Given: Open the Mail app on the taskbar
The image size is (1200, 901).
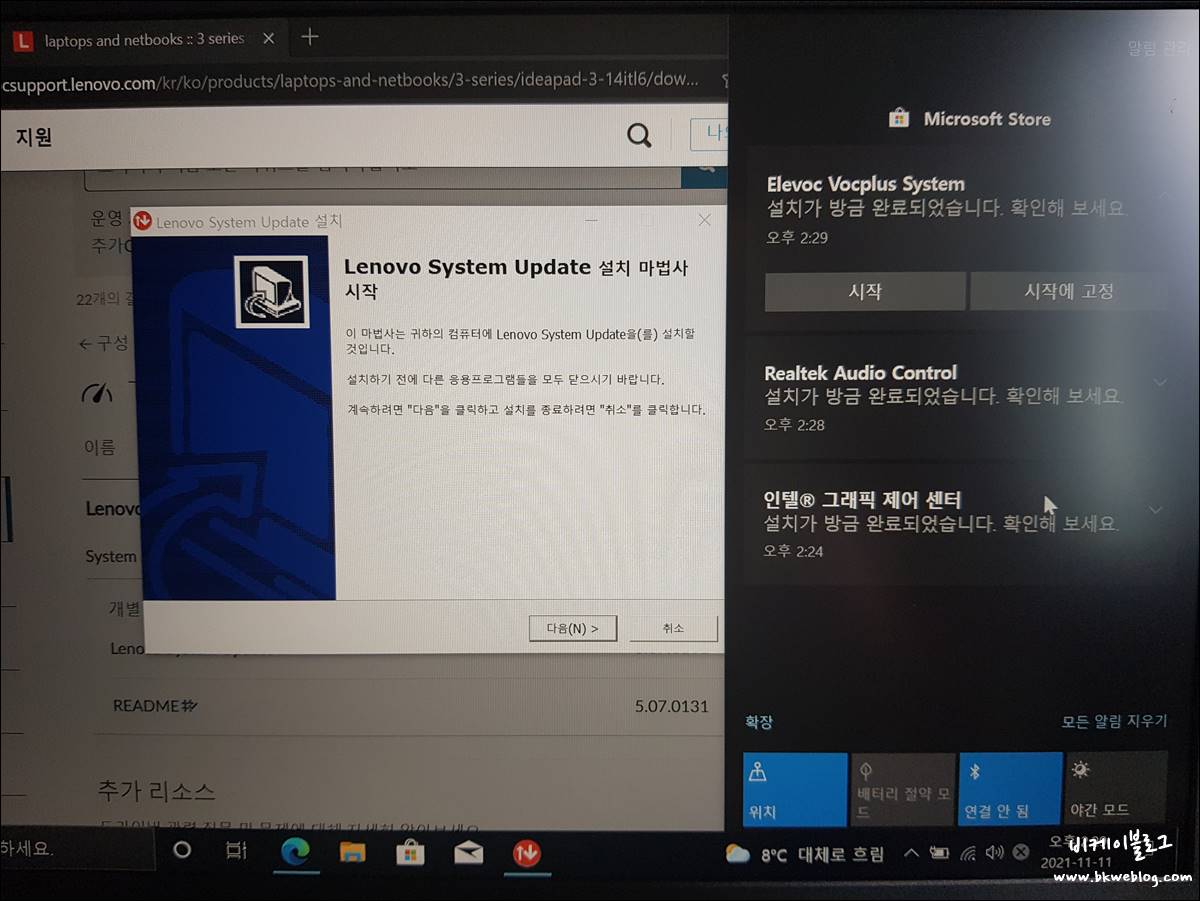Looking at the screenshot, I should 468,852.
